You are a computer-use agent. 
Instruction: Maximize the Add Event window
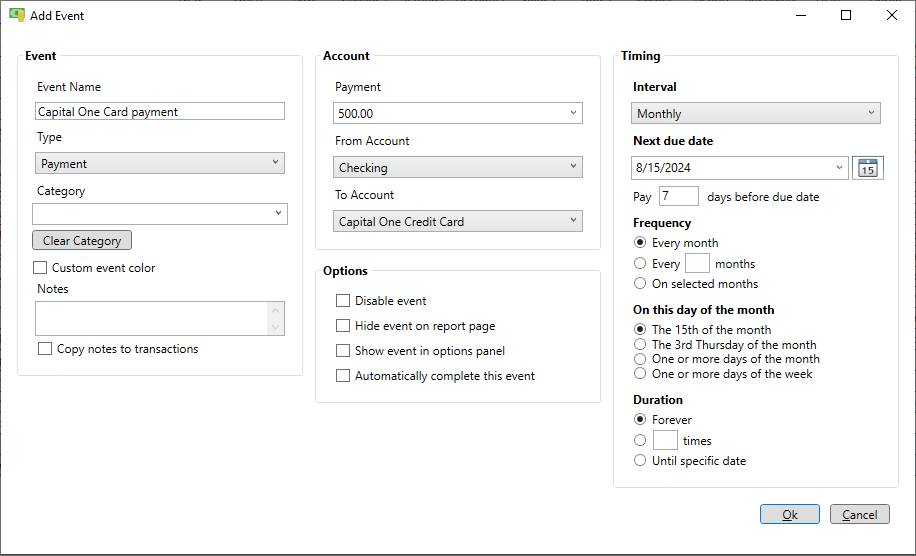tap(846, 15)
